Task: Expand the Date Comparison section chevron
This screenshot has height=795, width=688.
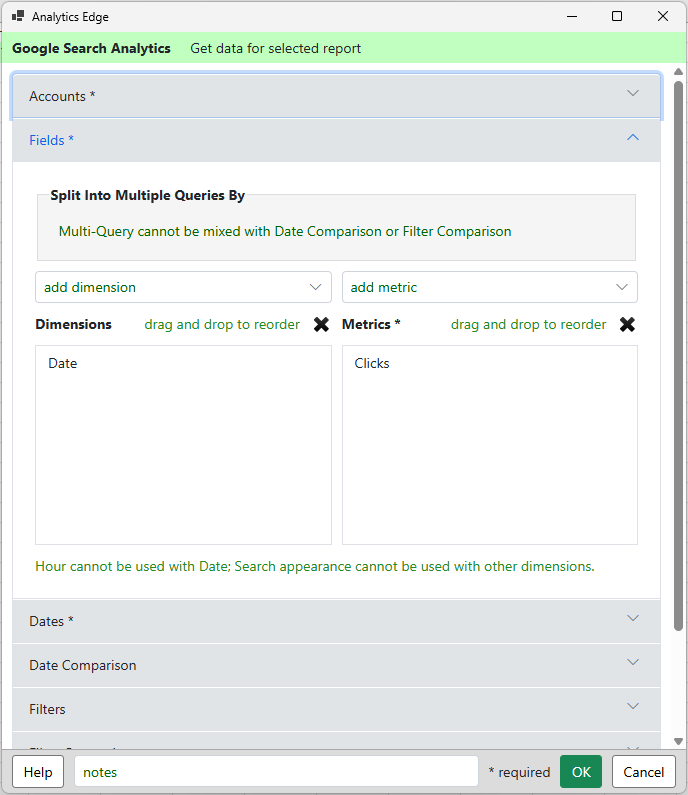Action: 633,662
